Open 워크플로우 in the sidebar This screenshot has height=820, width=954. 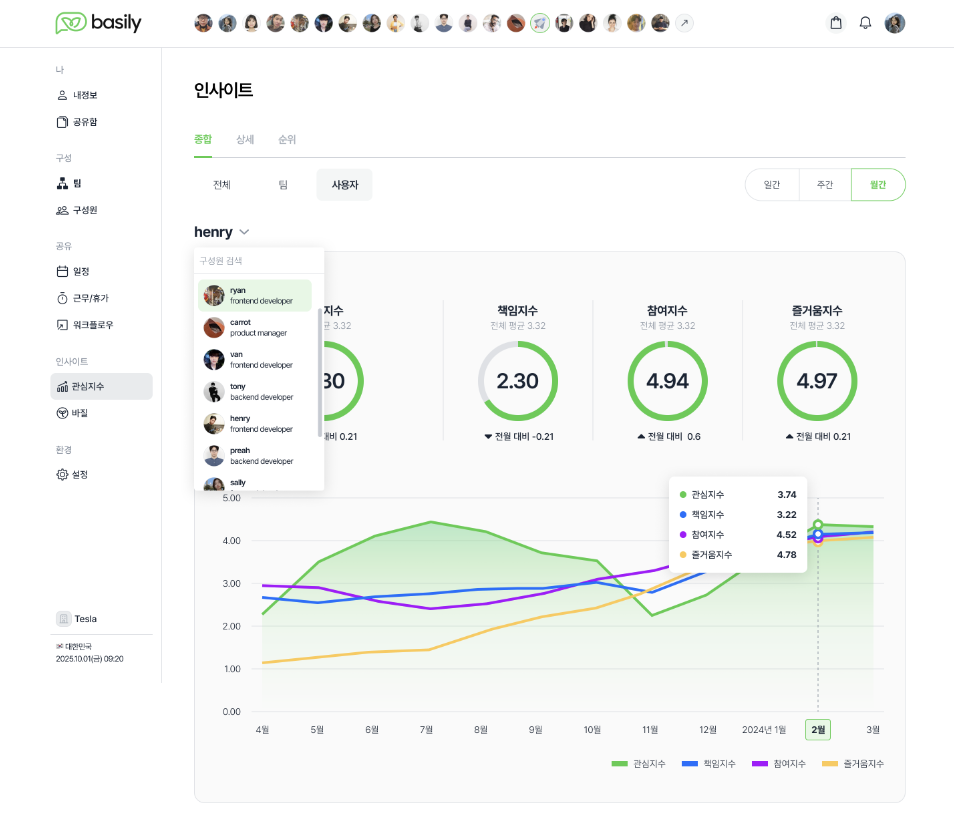(x=85, y=325)
